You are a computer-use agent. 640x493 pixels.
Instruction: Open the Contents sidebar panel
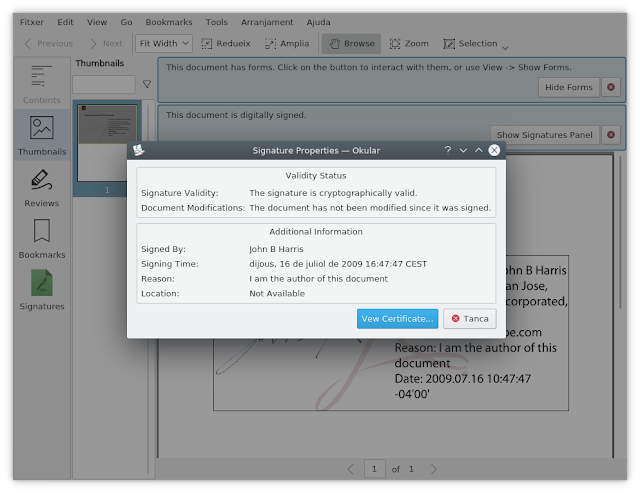click(x=42, y=84)
